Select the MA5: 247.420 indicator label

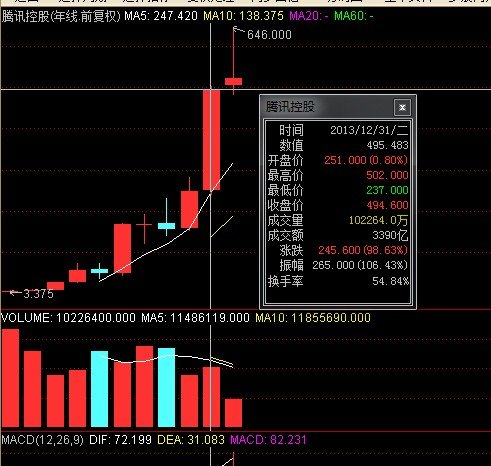tap(161, 16)
